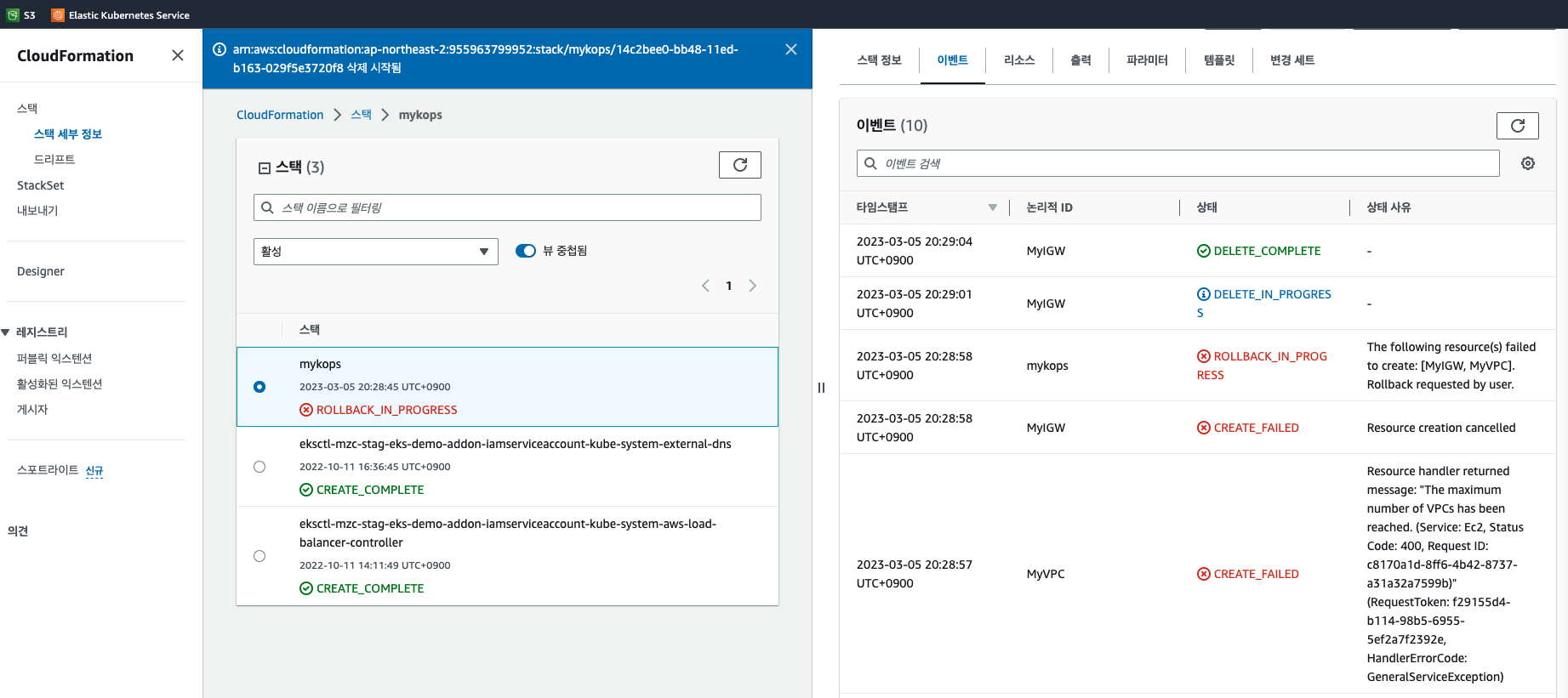Click DELETE_COMPLETE status for MyIGW

[1259, 251]
